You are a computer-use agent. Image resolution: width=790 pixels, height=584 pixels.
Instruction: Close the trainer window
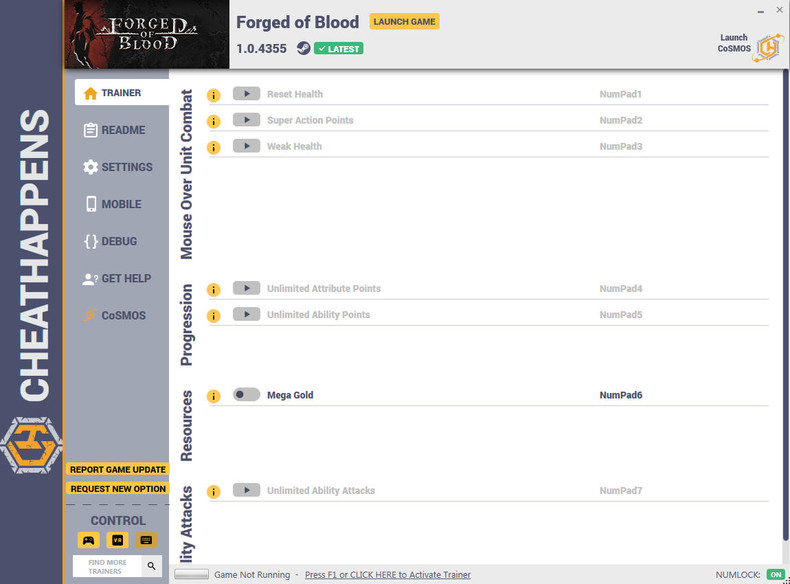point(779,10)
